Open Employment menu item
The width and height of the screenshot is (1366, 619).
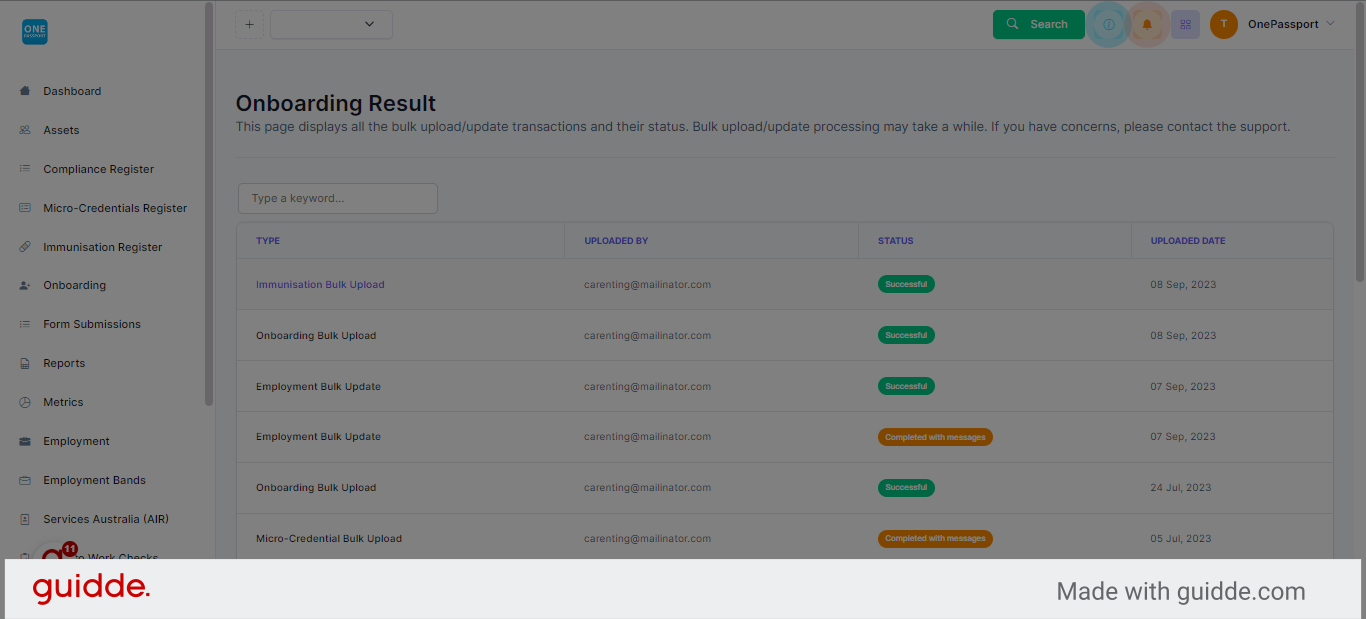76,441
